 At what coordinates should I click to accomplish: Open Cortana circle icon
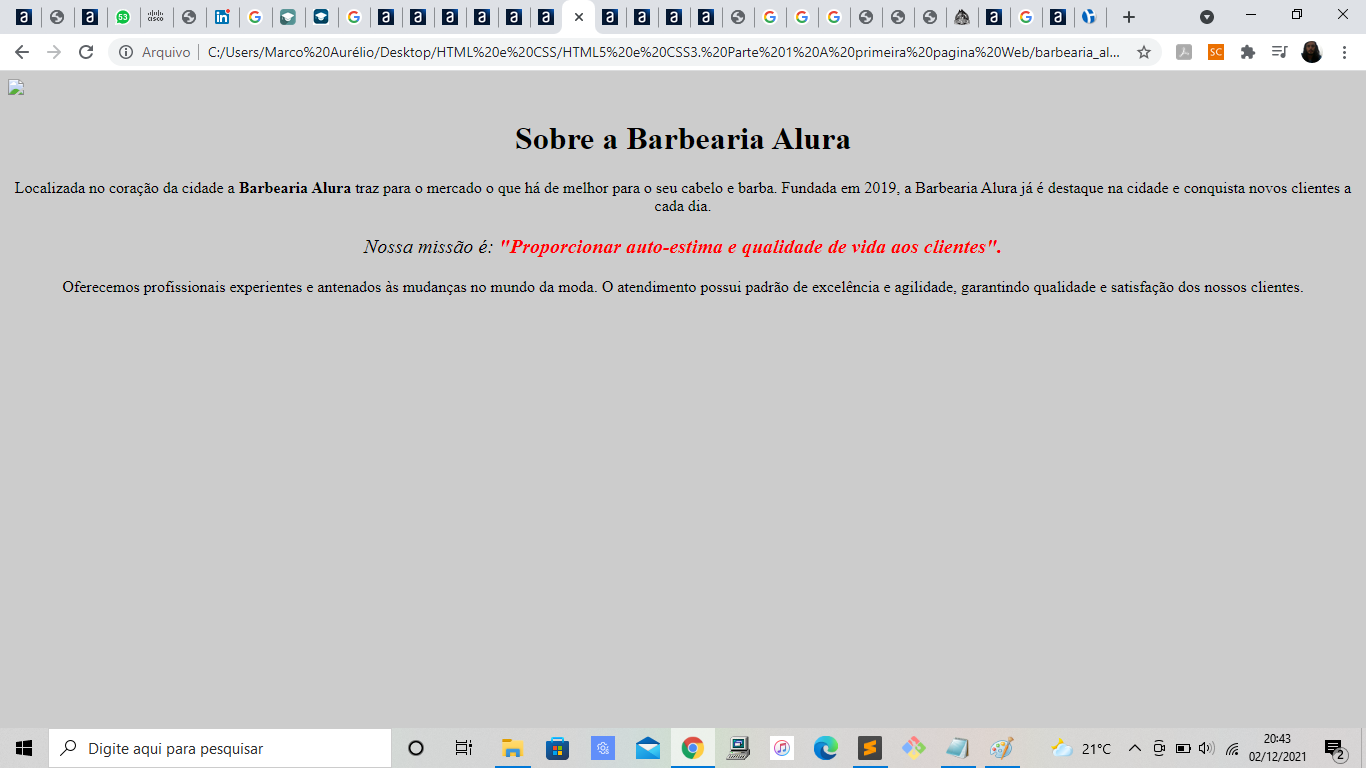coord(416,748)
